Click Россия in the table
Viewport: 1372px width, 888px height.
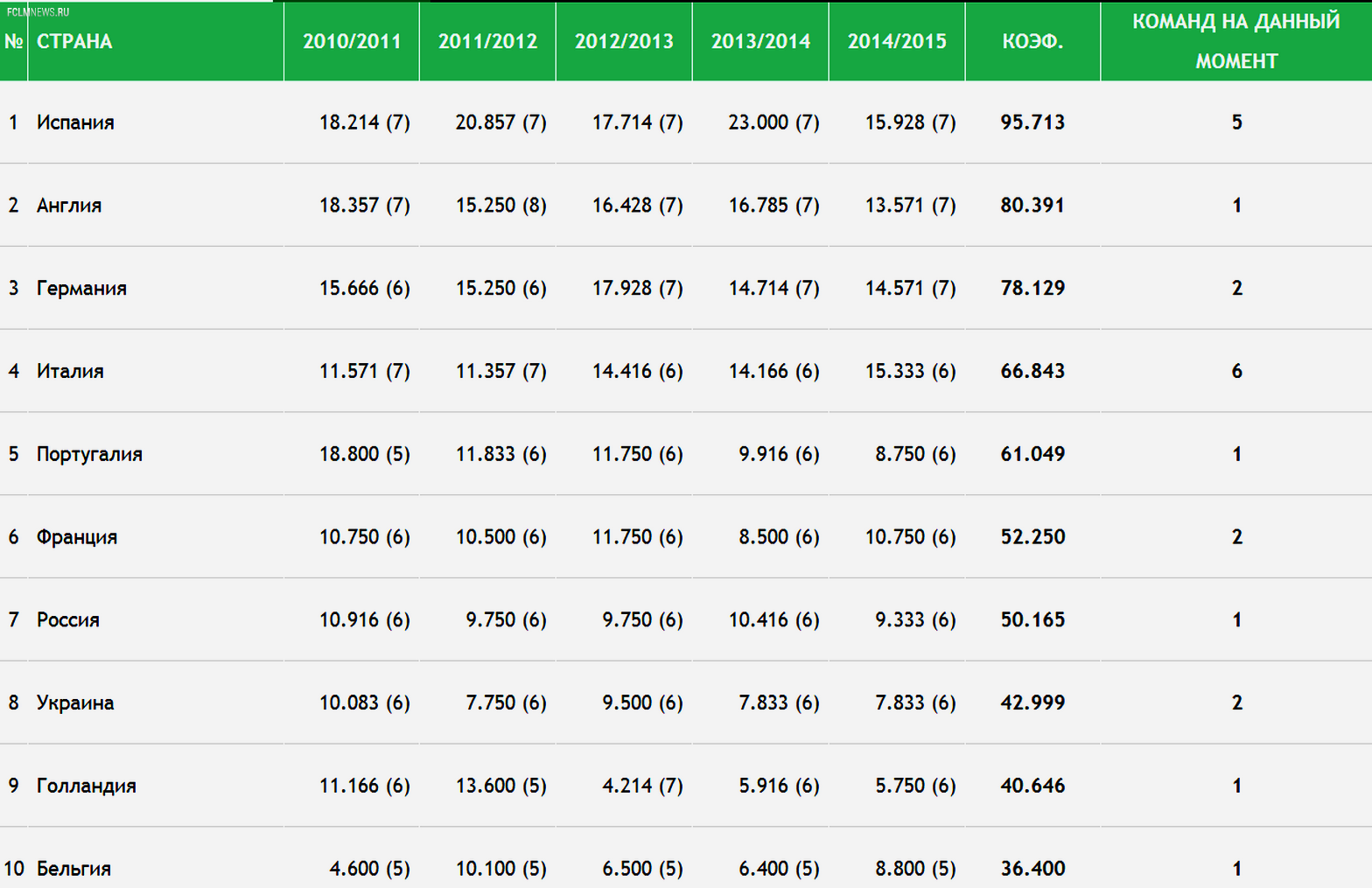[x=68, y=620]
